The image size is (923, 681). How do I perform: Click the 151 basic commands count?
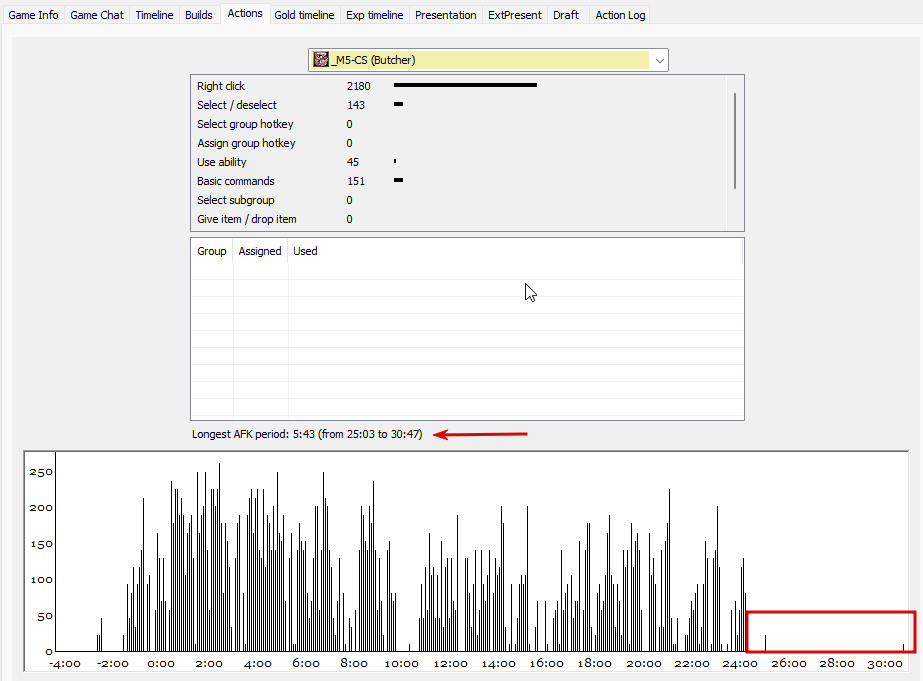tap(356, 181)
